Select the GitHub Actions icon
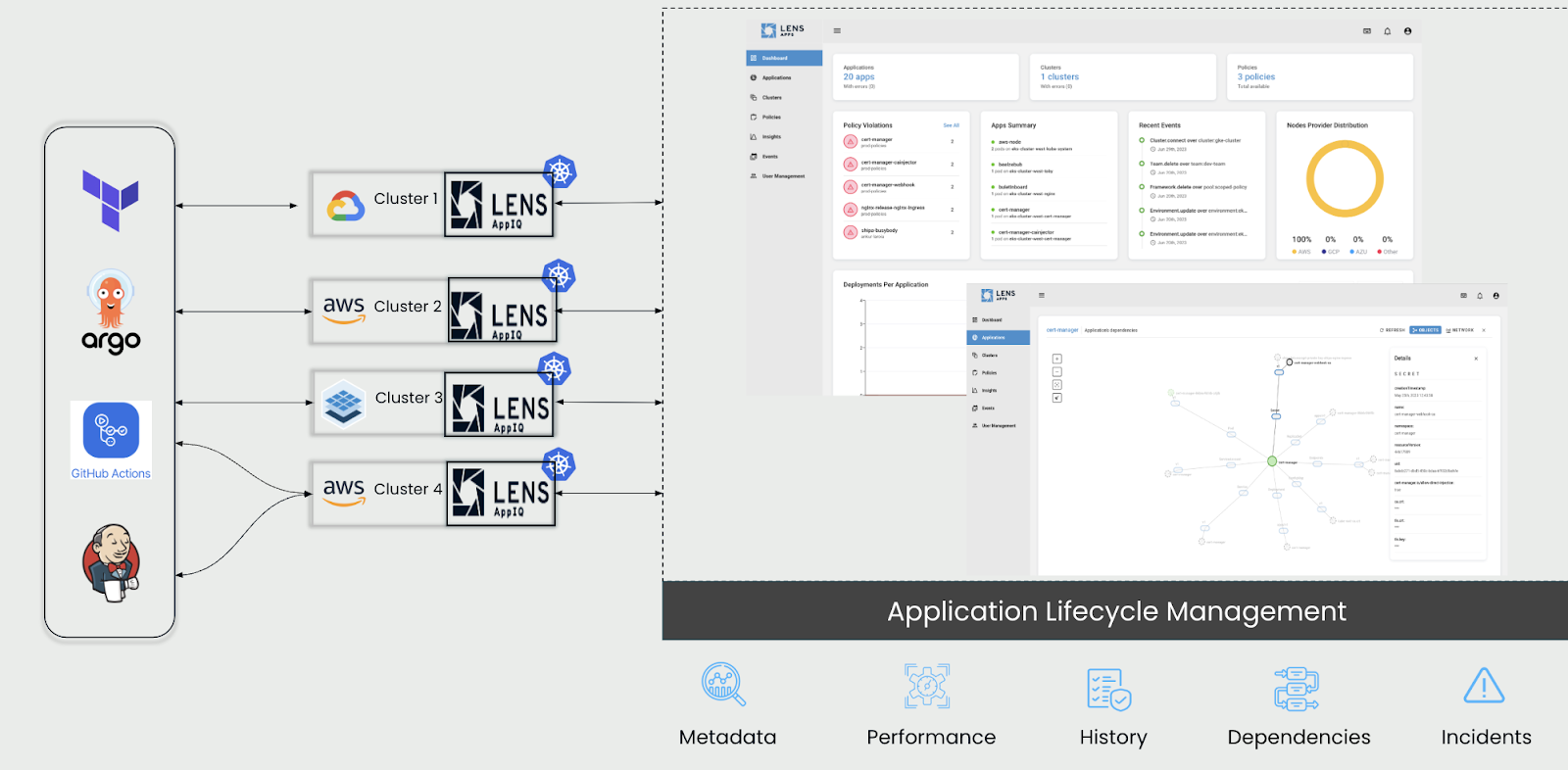The height and width of the screenshot is (770, 1568). (111, 430)
